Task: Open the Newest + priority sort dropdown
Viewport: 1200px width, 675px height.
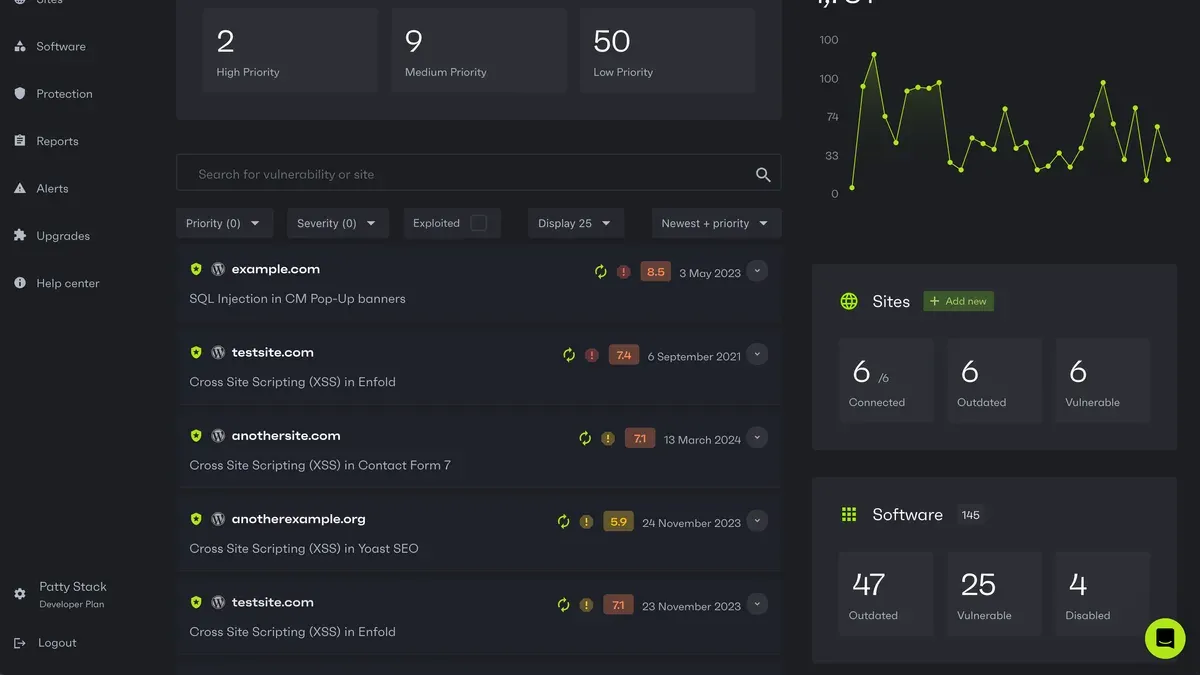Action: pyautogui.click(x=716, y=223)
